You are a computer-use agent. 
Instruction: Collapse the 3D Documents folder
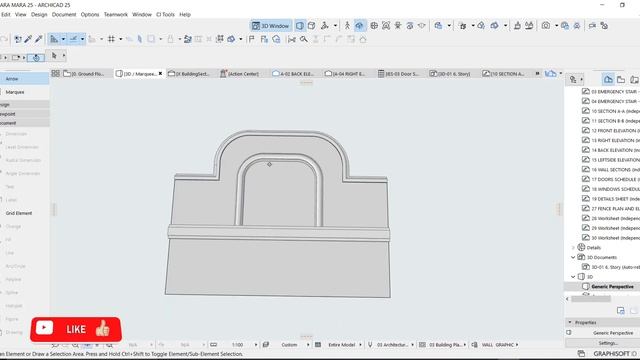(x=573, y=258)
